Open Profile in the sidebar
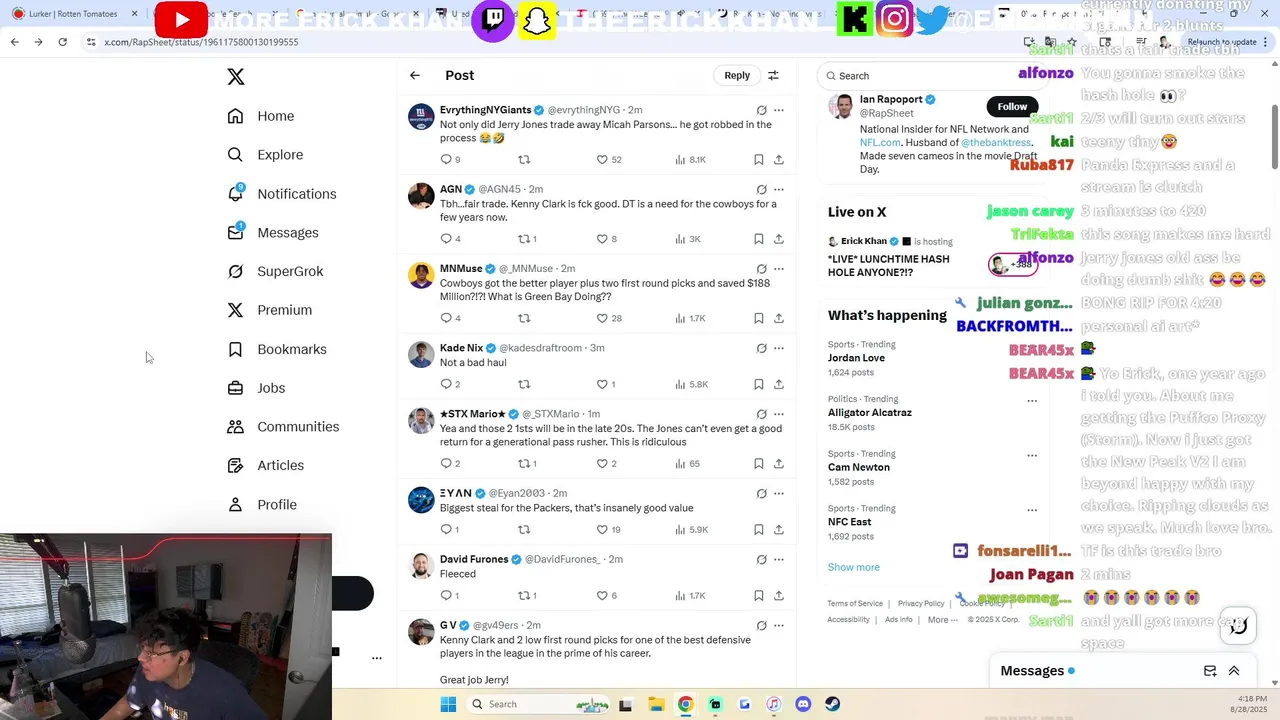 pos(262,504)
